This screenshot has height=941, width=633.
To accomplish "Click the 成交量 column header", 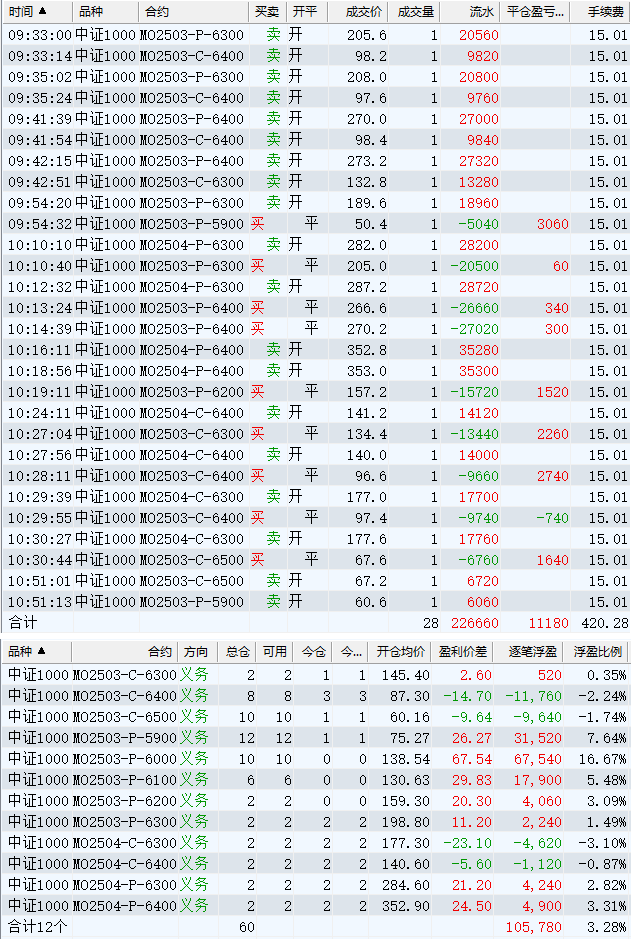I will (415, 12).
